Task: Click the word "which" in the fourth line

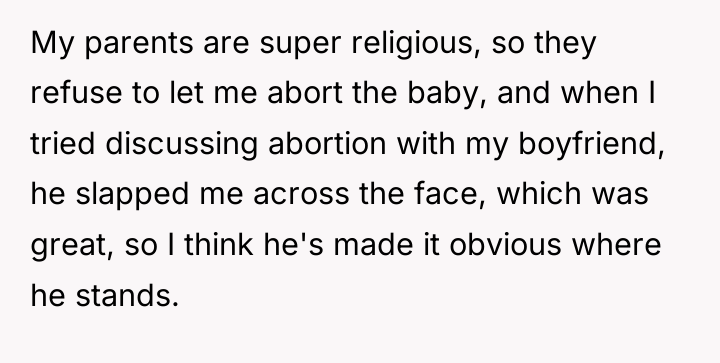Action: tap(540, 194)
